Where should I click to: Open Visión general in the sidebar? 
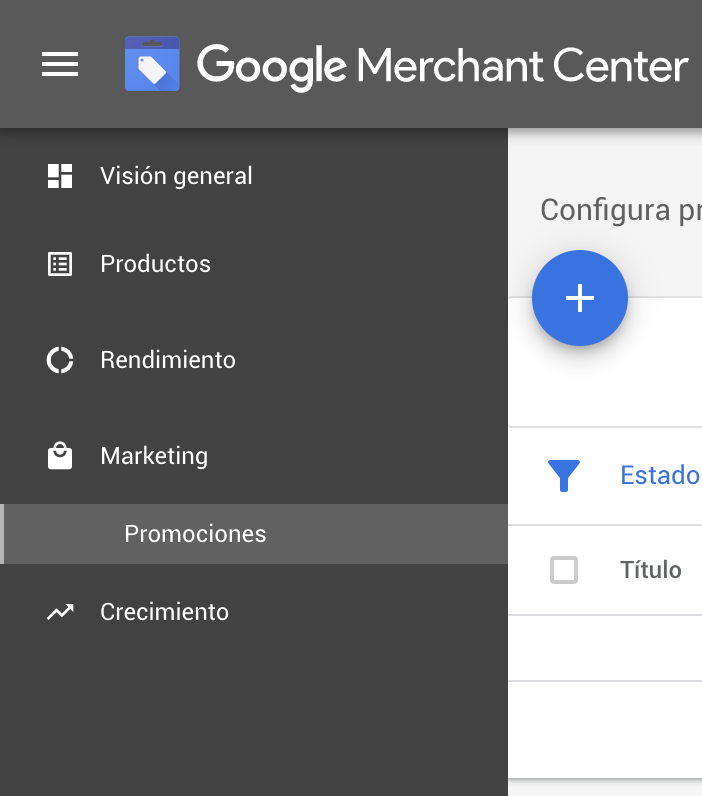176,176
